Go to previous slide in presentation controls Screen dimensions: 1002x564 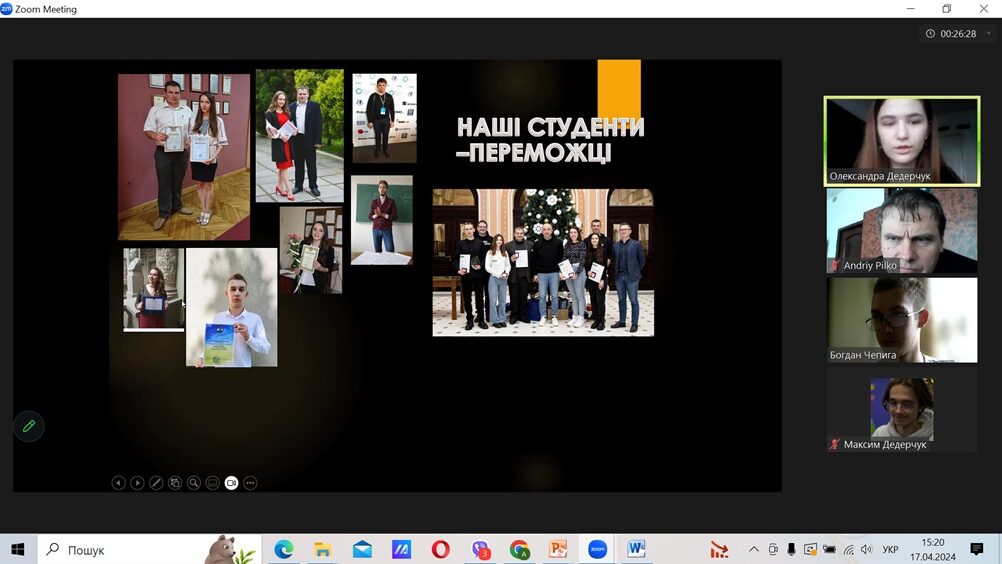(x=118, y=483)
